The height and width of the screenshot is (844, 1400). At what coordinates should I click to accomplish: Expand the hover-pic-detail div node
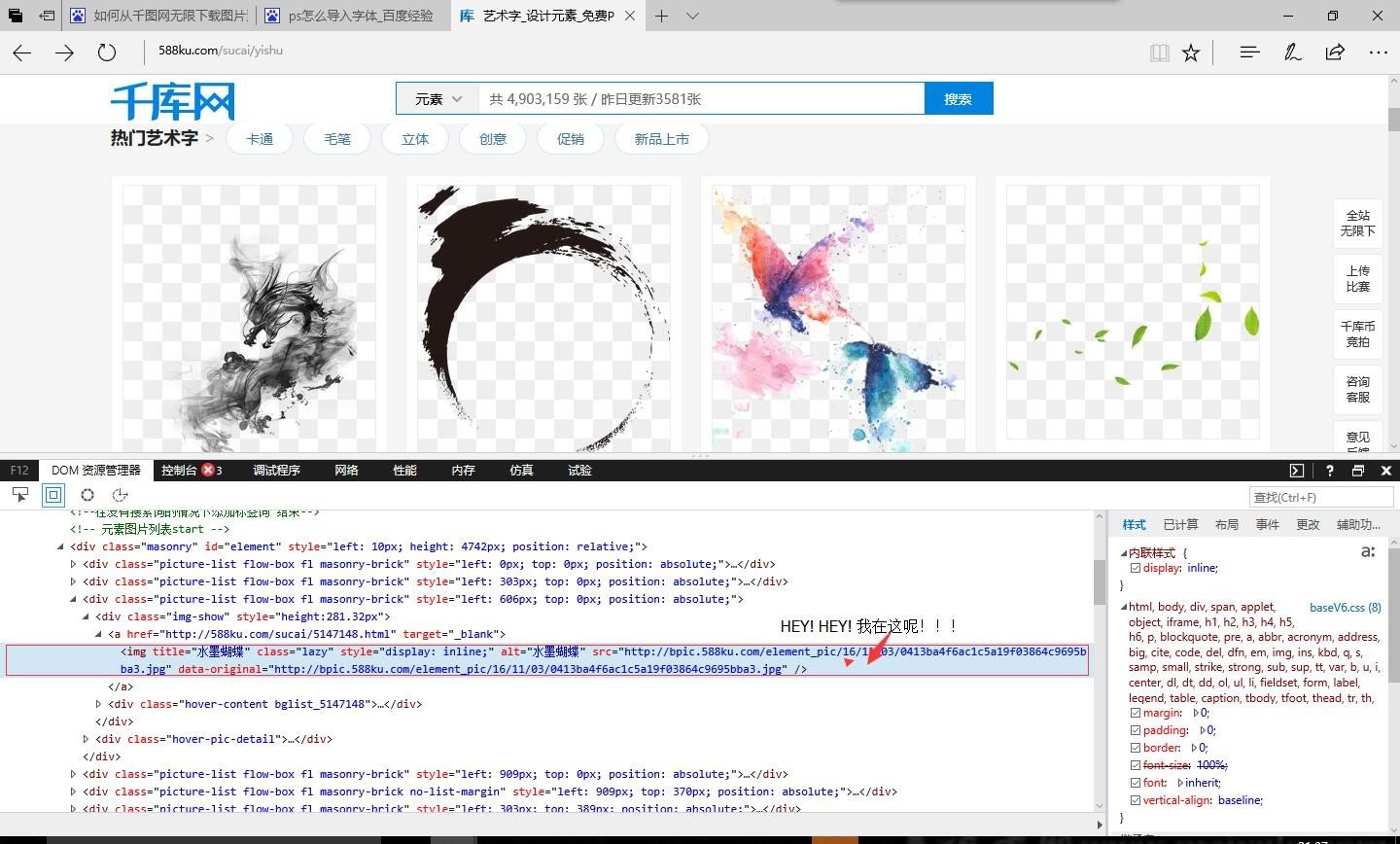pos(87,739)
